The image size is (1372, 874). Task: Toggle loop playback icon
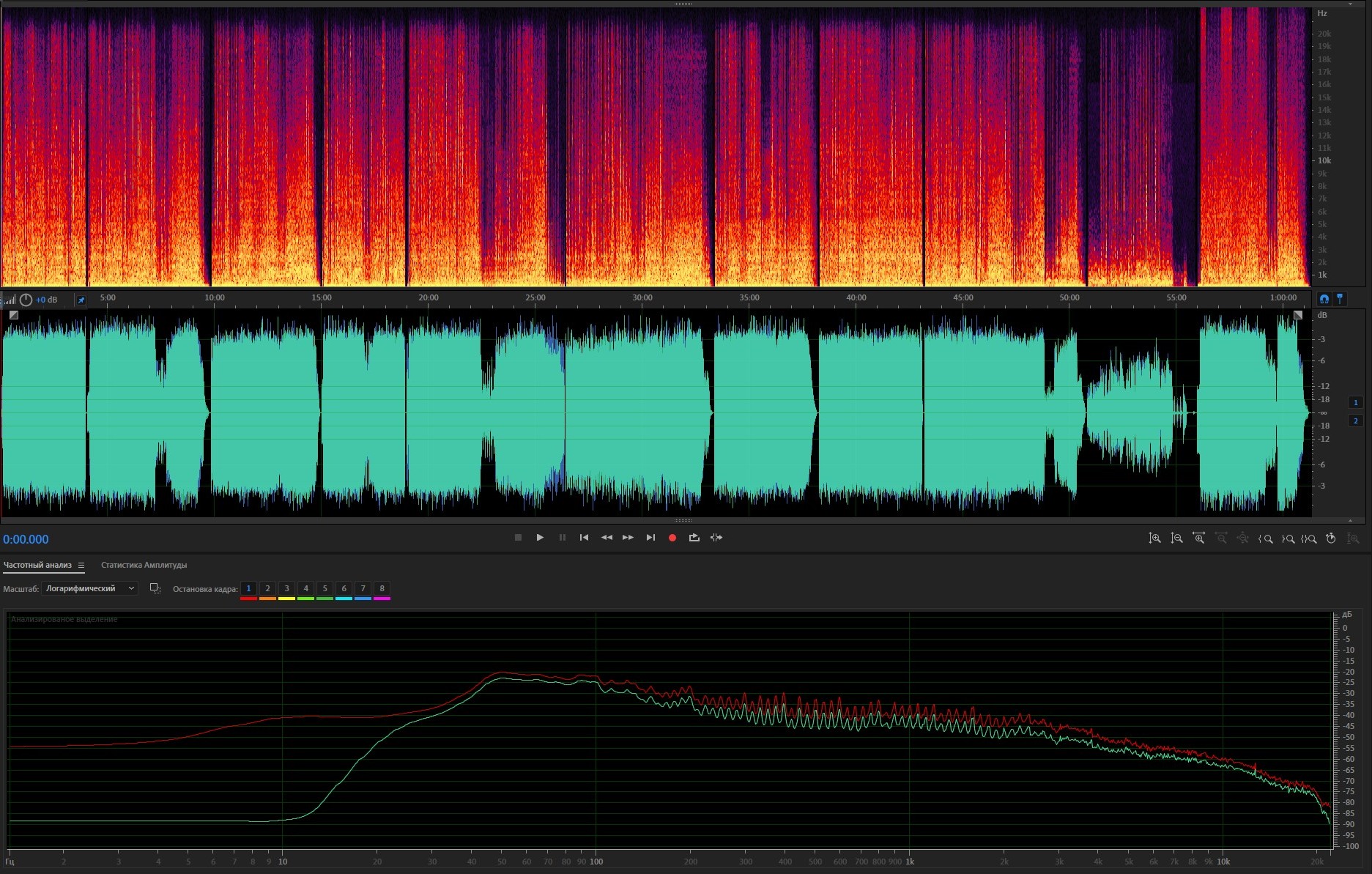[694, 538]
